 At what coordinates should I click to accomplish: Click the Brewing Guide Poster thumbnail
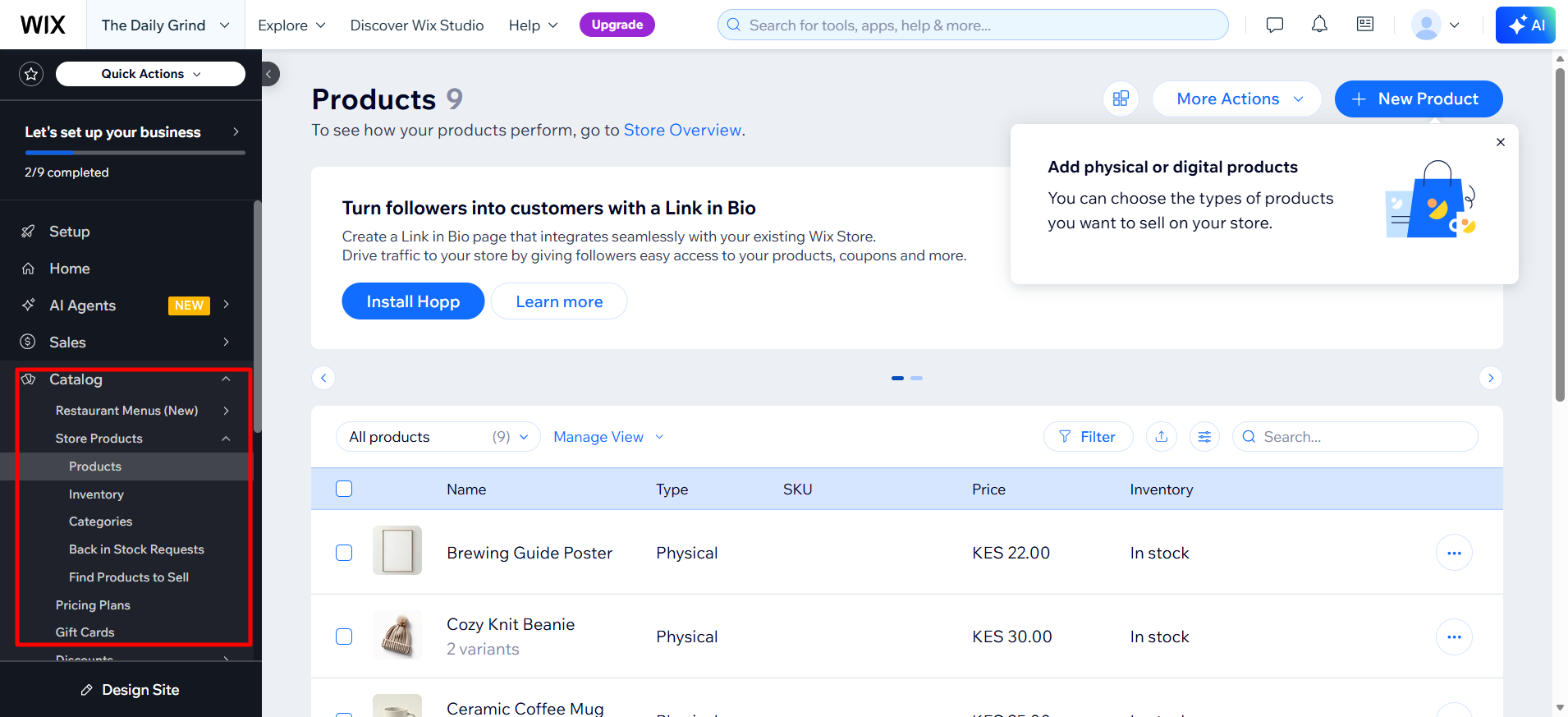pos(397,550)
